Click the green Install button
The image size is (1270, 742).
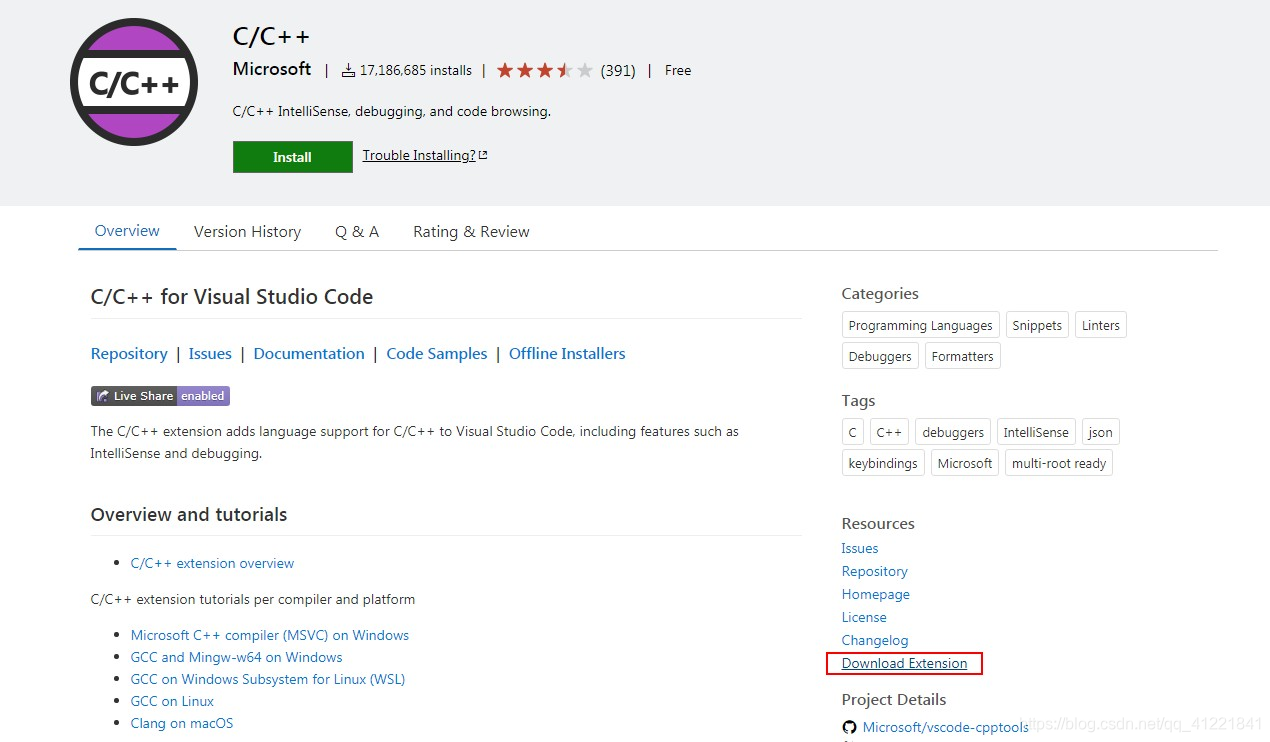(293, 157)
